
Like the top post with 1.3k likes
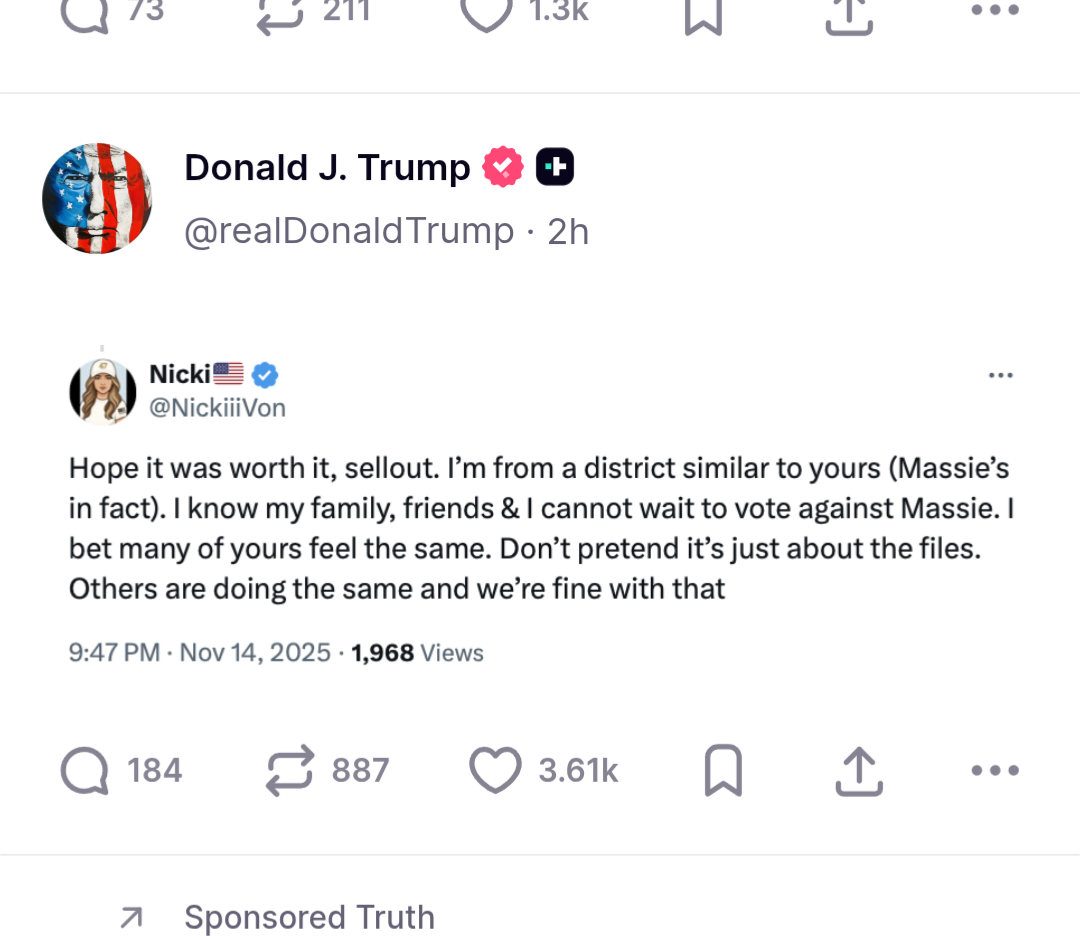[486, 12]
